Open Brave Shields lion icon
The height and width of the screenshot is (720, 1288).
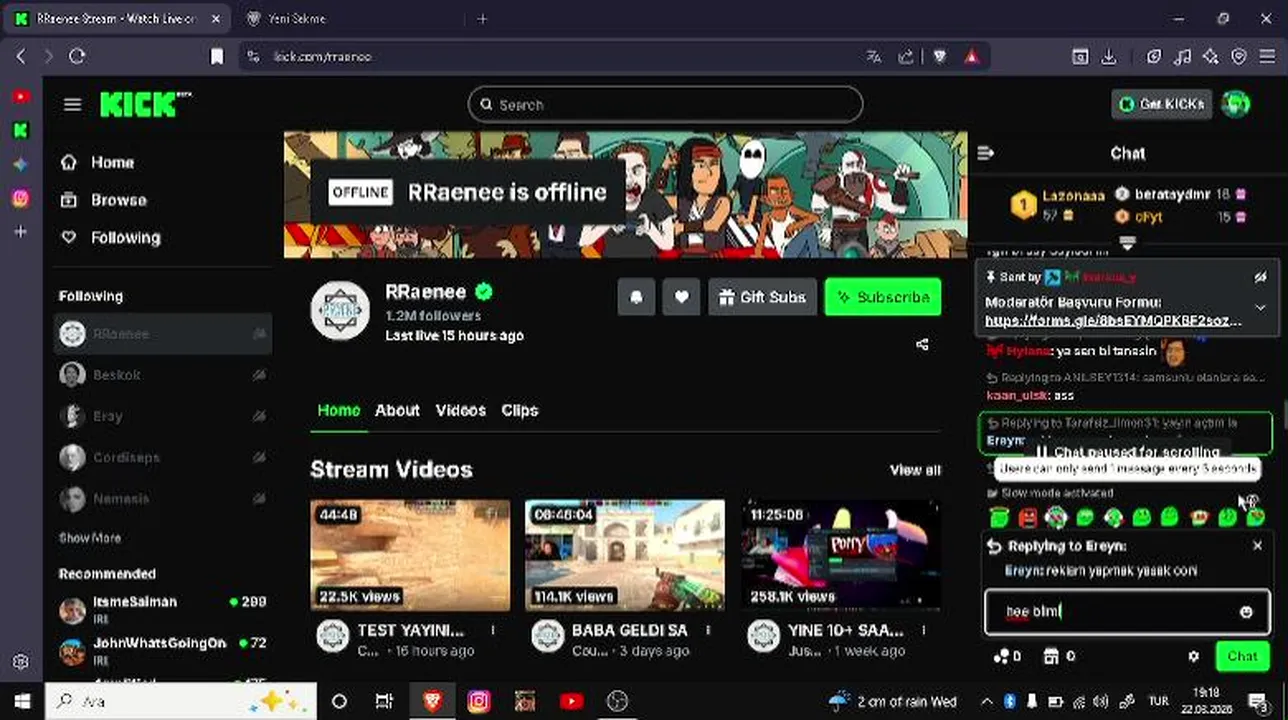pos(940,57)
